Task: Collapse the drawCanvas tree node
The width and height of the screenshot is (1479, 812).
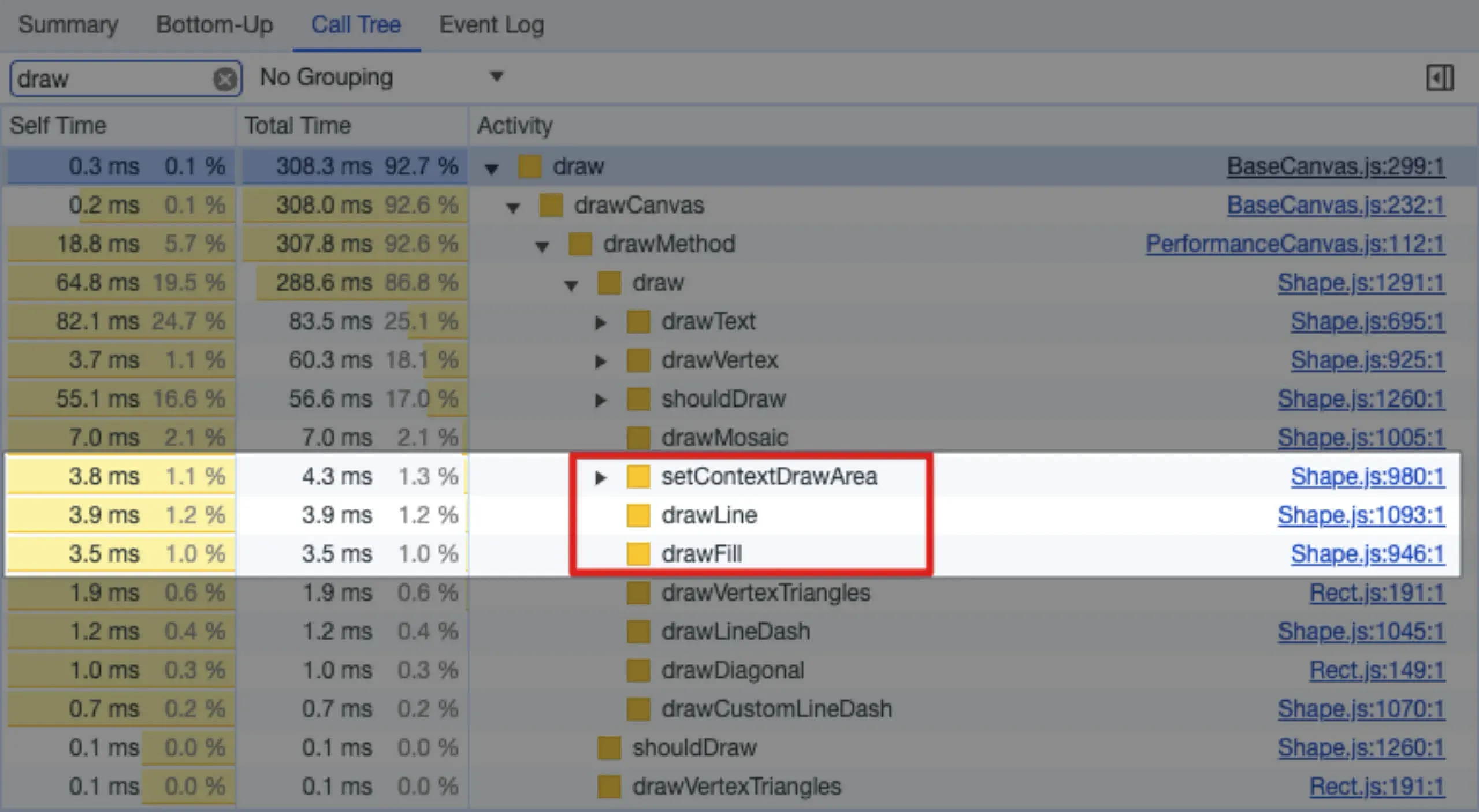Action: [x=512, y=207]
